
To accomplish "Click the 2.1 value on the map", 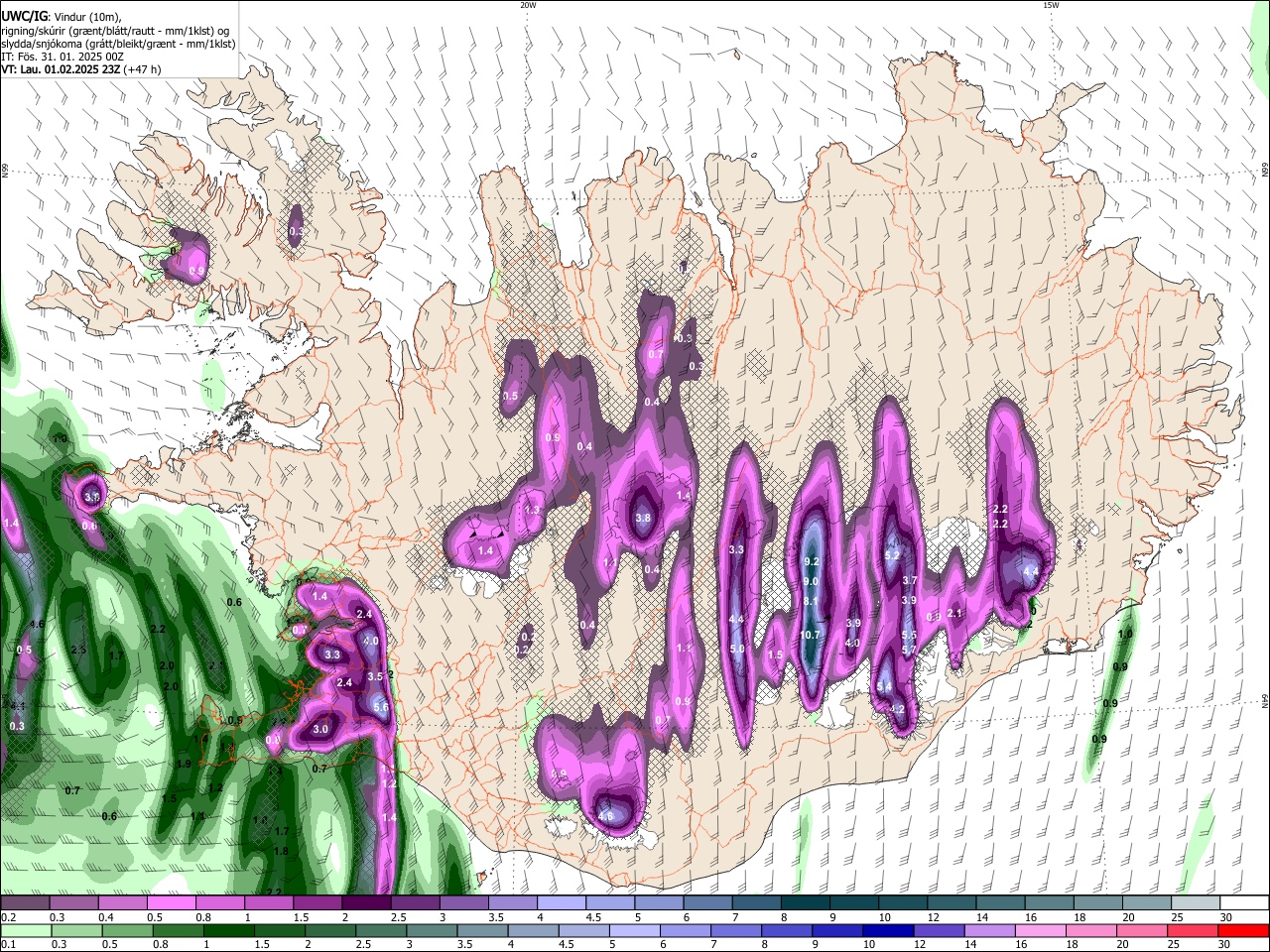I will pyautogui.click(x=954, y=613).
